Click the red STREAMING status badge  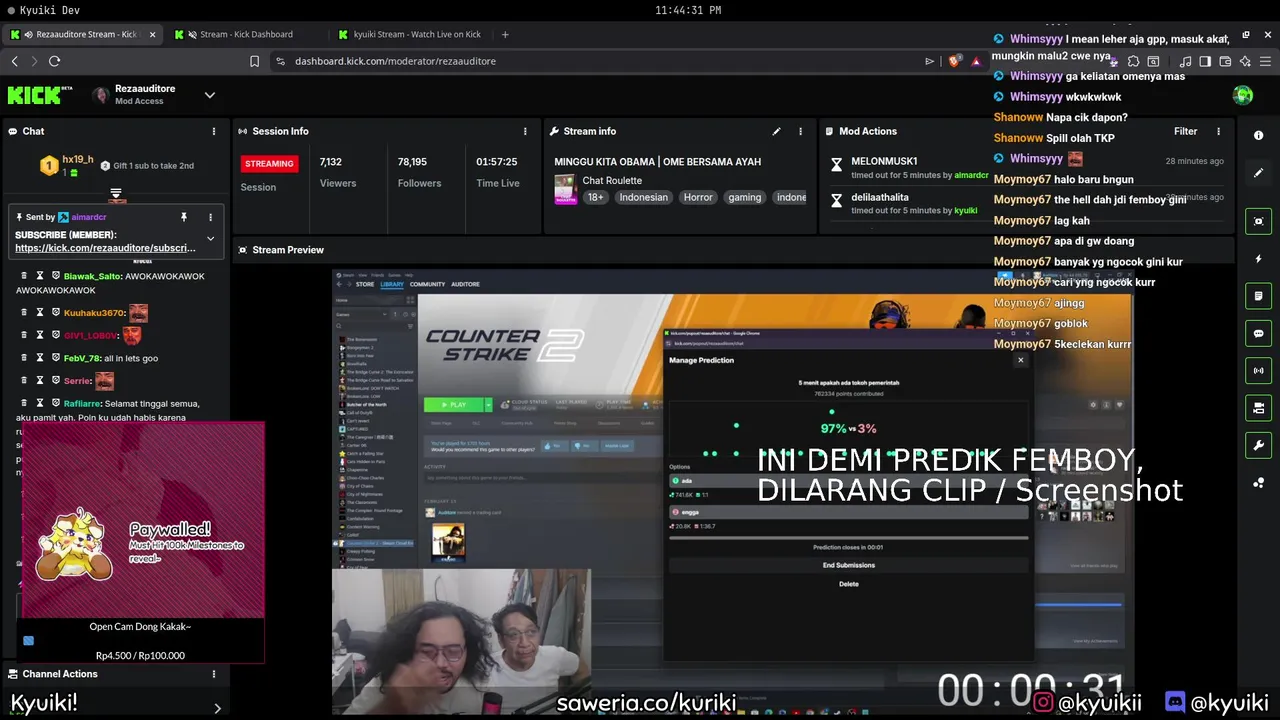coord(270,163)
